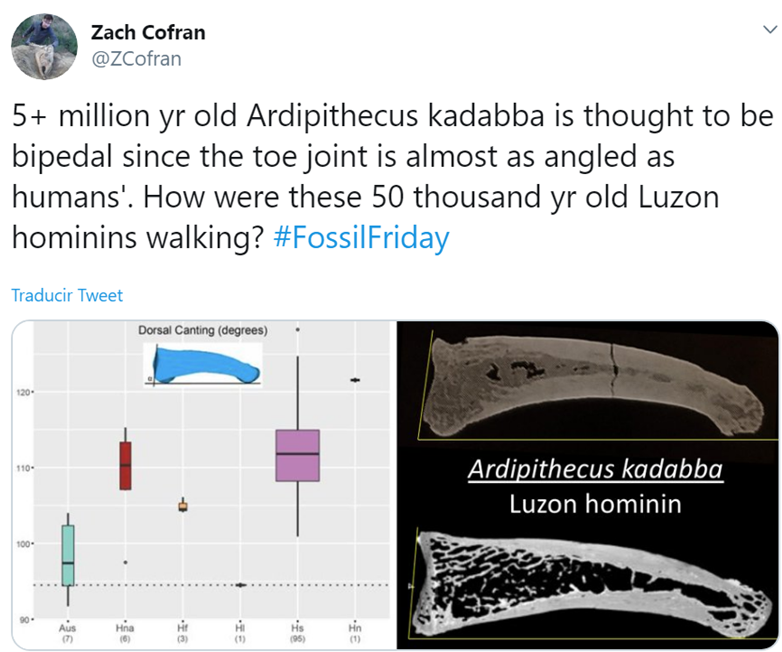Click the Hl data point on dotted line

pos(240,585)
